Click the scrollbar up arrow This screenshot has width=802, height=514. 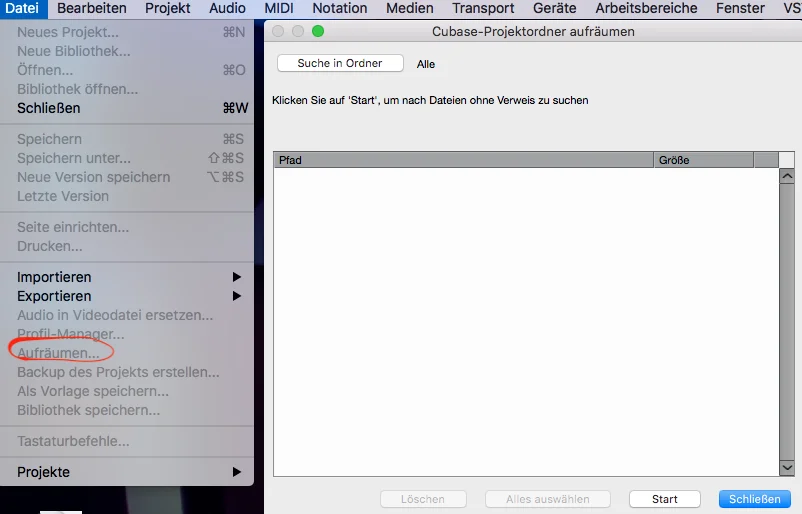pos(787,176)
